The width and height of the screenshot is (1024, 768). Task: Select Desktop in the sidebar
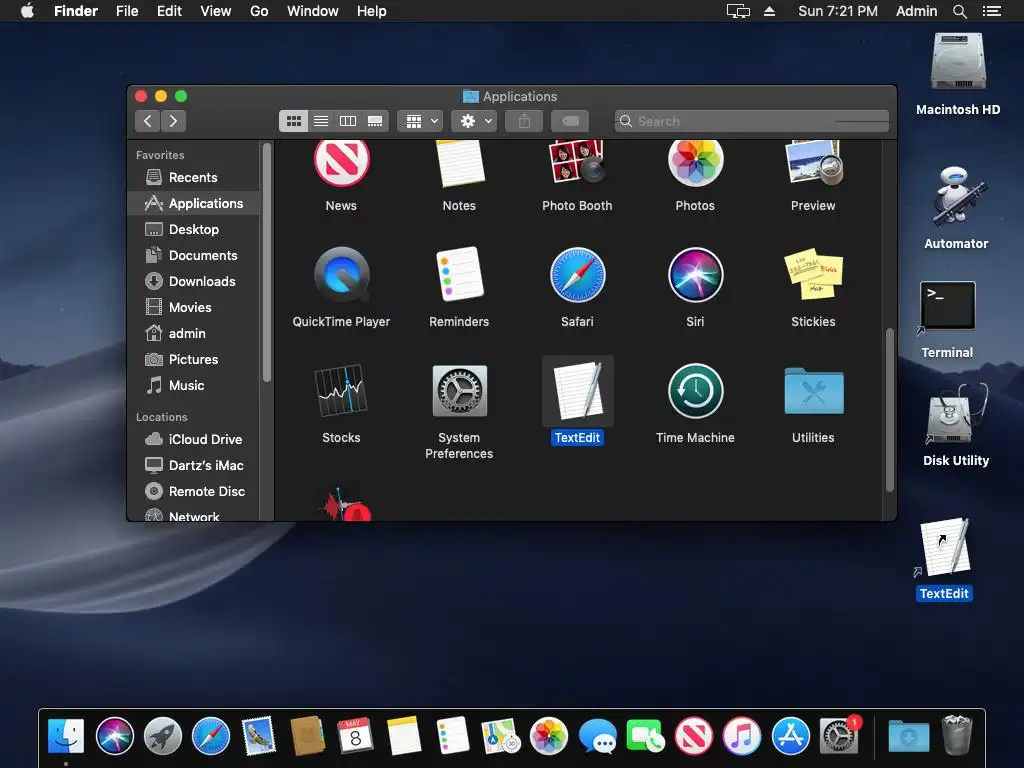click(195, 230)
